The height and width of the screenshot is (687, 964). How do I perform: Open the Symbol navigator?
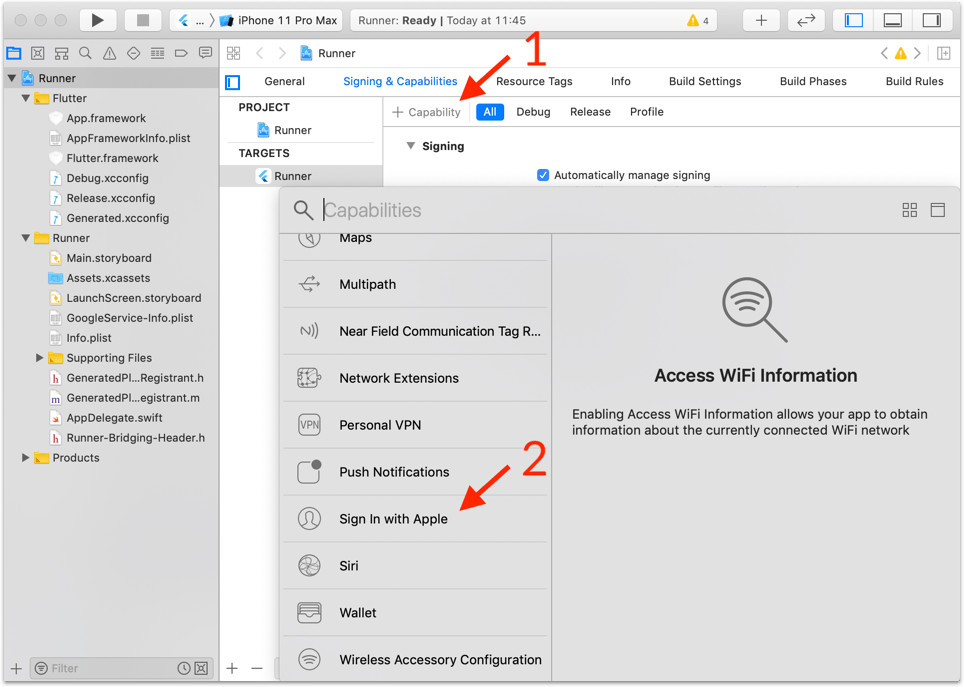click(x=61, y=54)
